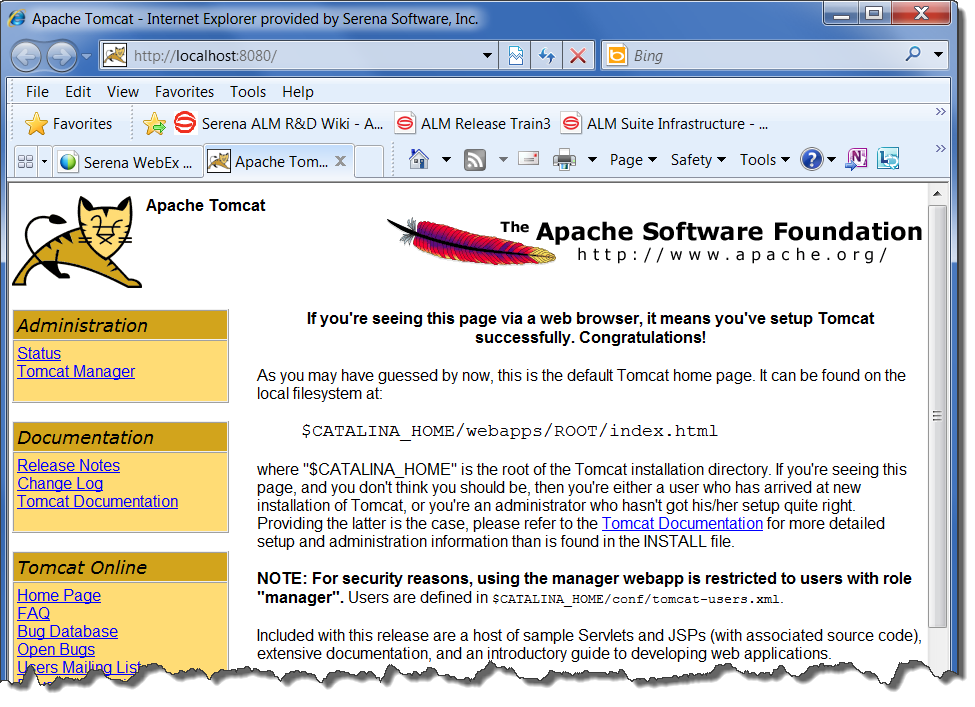Open the Serena ALM R&D Wiki bookmark

(x=278, y=124)
